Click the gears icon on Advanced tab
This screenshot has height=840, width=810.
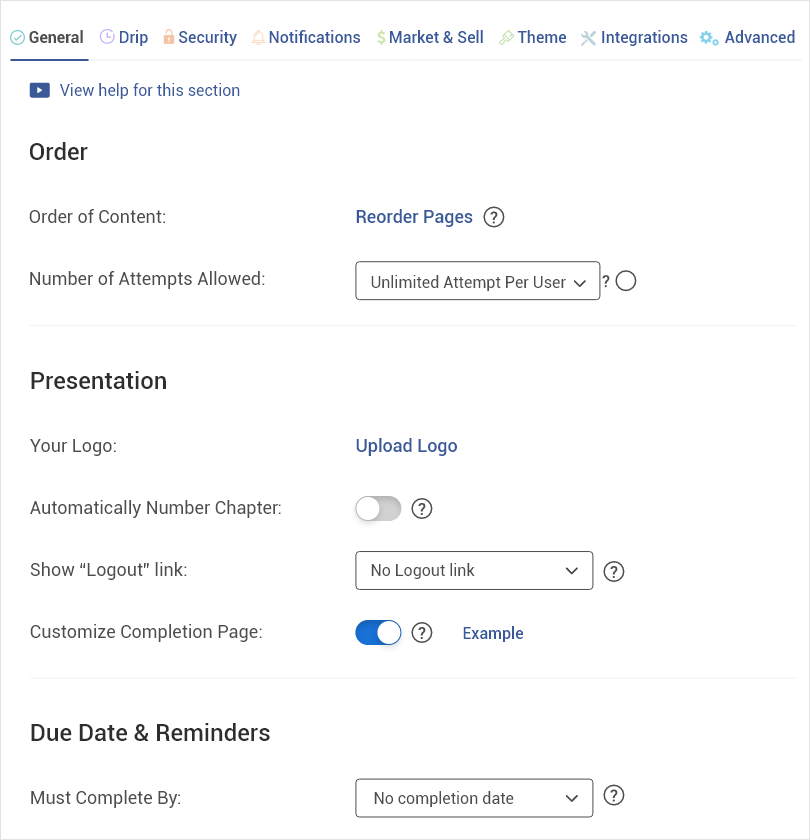click(x=709, y=38)
